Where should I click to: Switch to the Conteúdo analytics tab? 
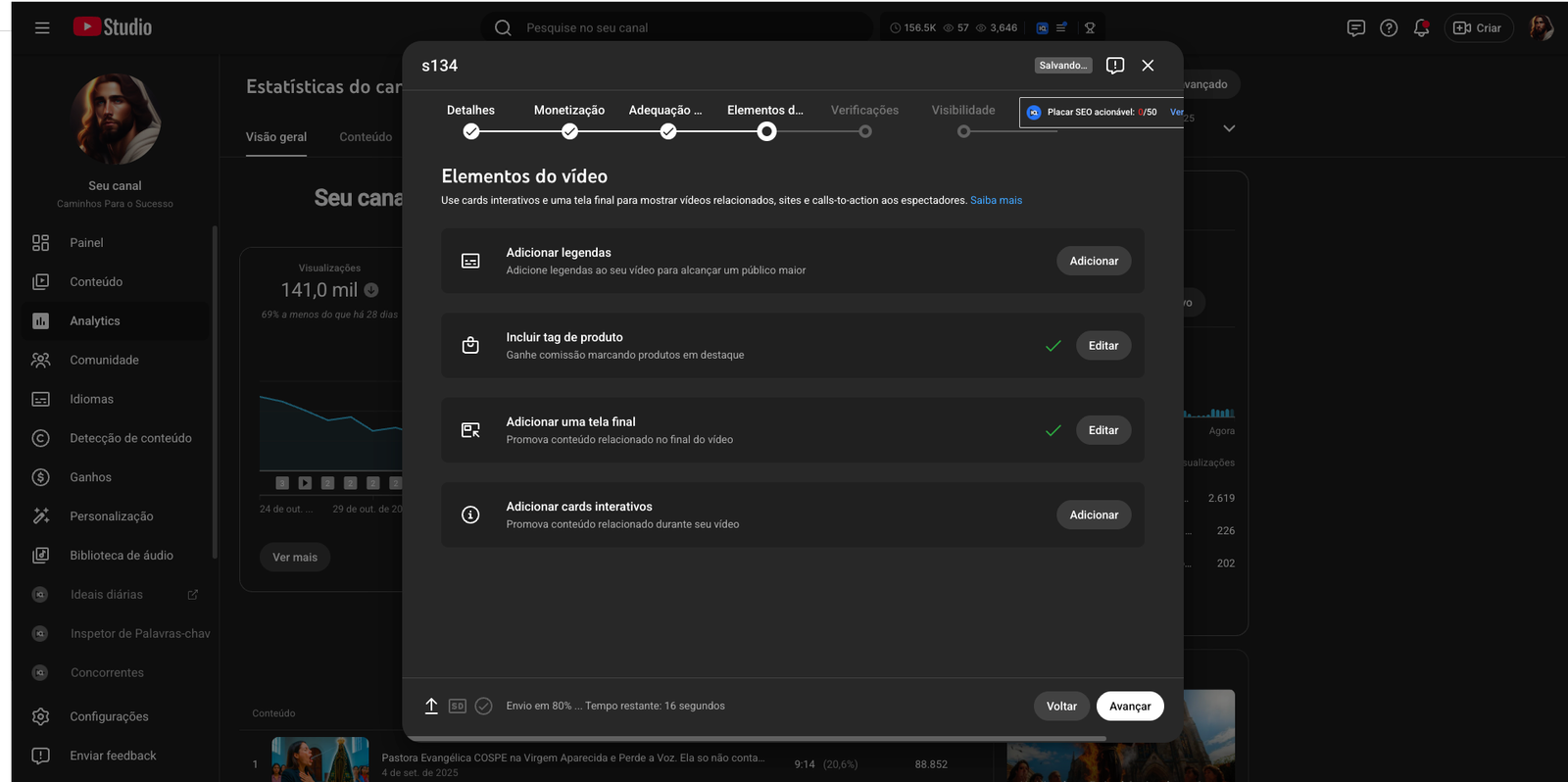[x=366, y=137]
